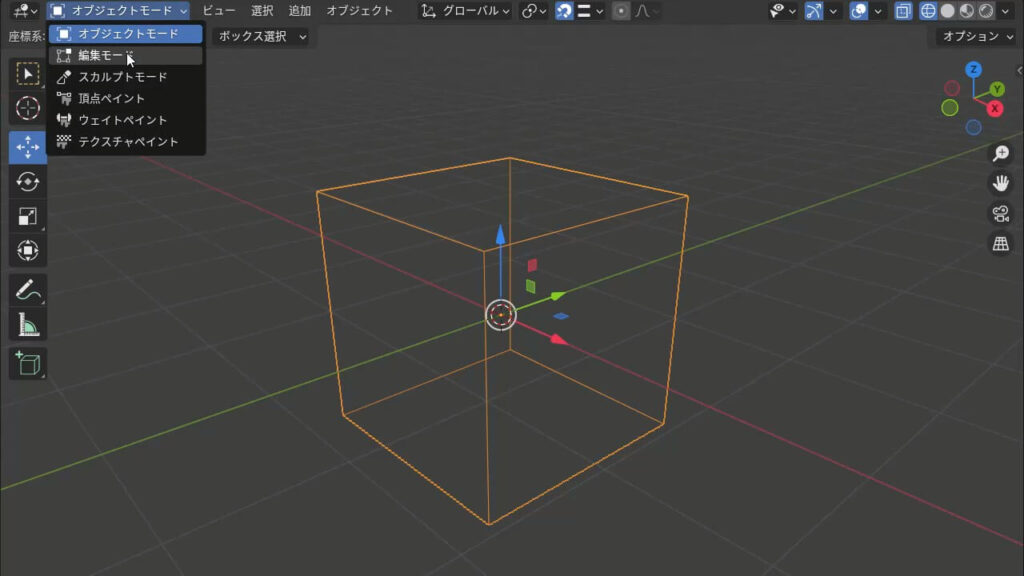1024x576 pixels.
Task: Switch to material preview shading
Action: 967,10
